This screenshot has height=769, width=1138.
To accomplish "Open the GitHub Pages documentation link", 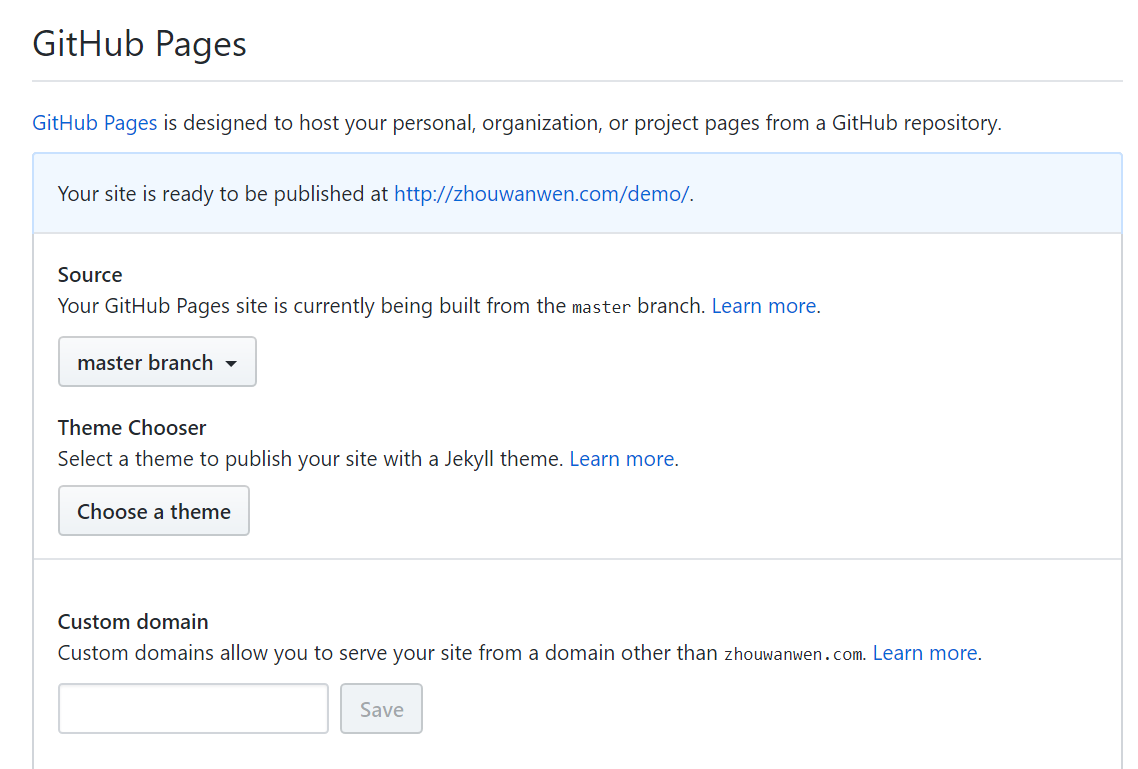I will 95,124.
